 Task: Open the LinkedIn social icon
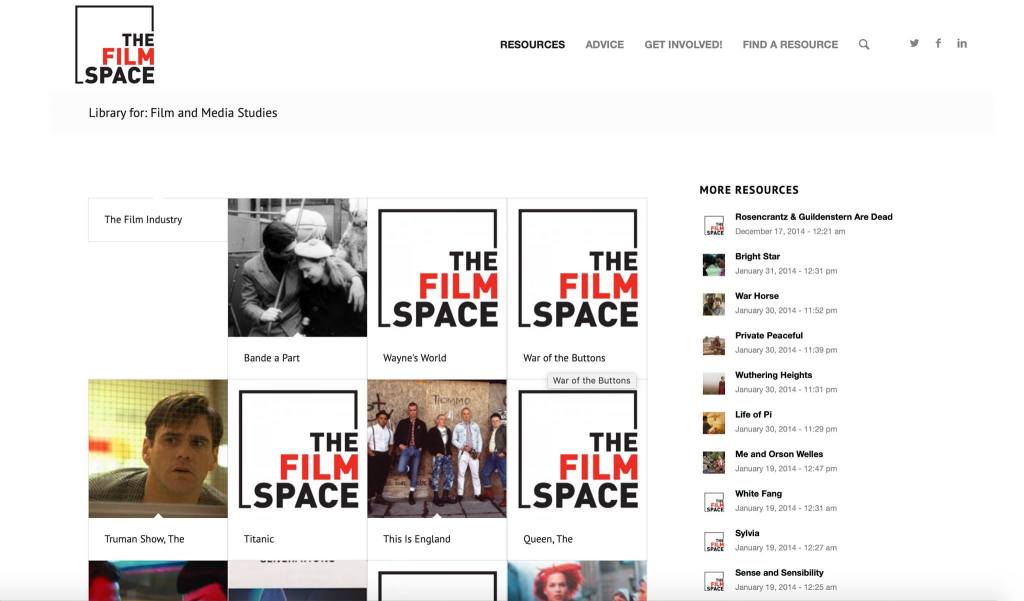point(962,43)
